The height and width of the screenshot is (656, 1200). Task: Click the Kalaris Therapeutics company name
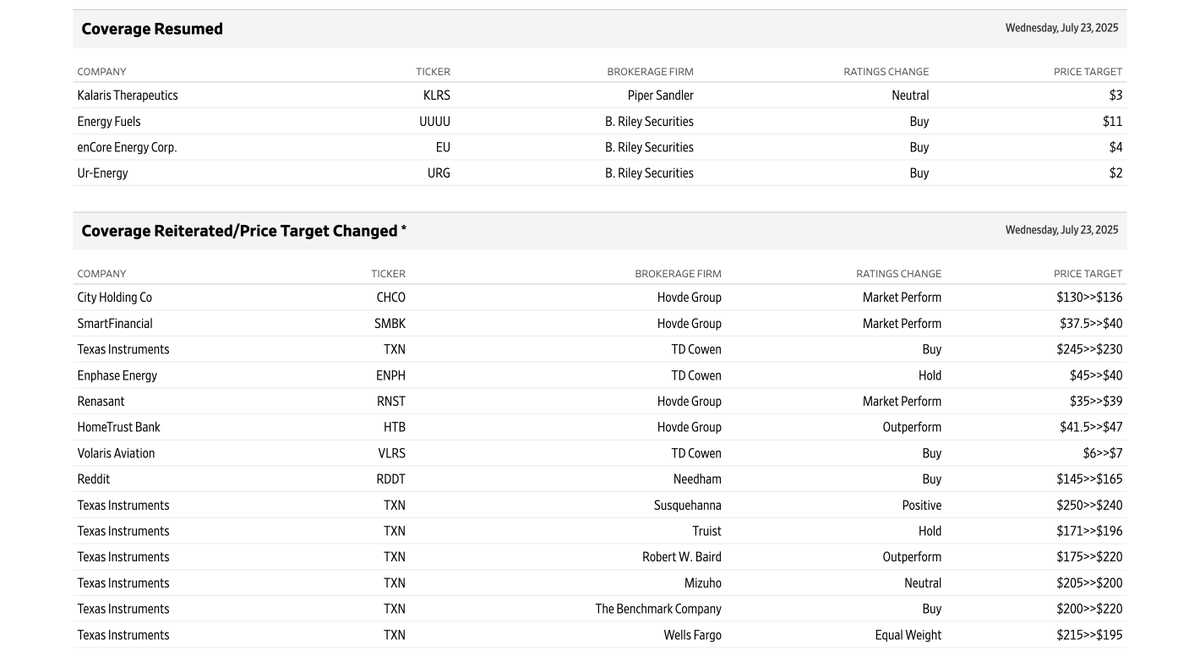127,95
